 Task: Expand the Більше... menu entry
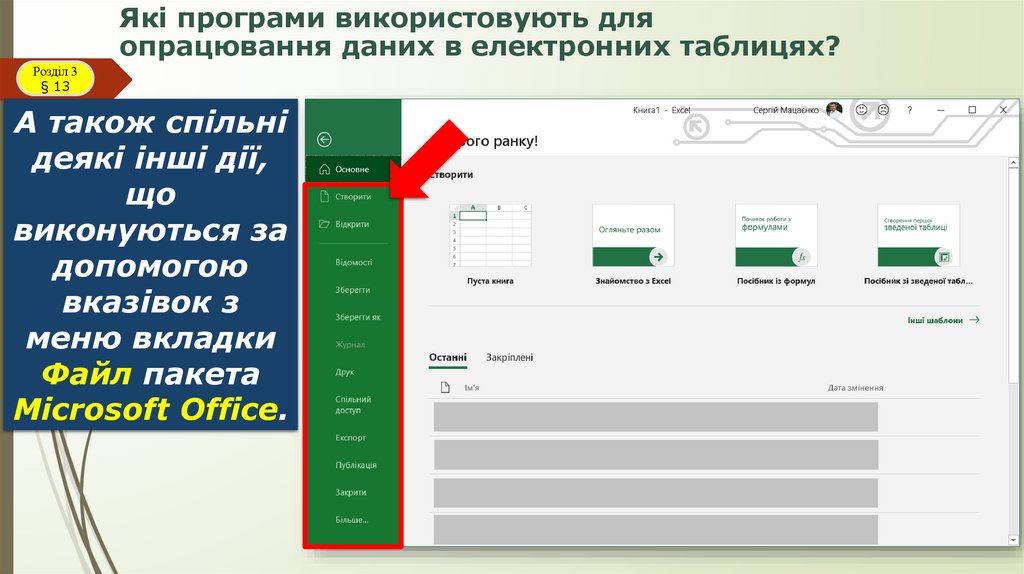(x=351, y=520)
